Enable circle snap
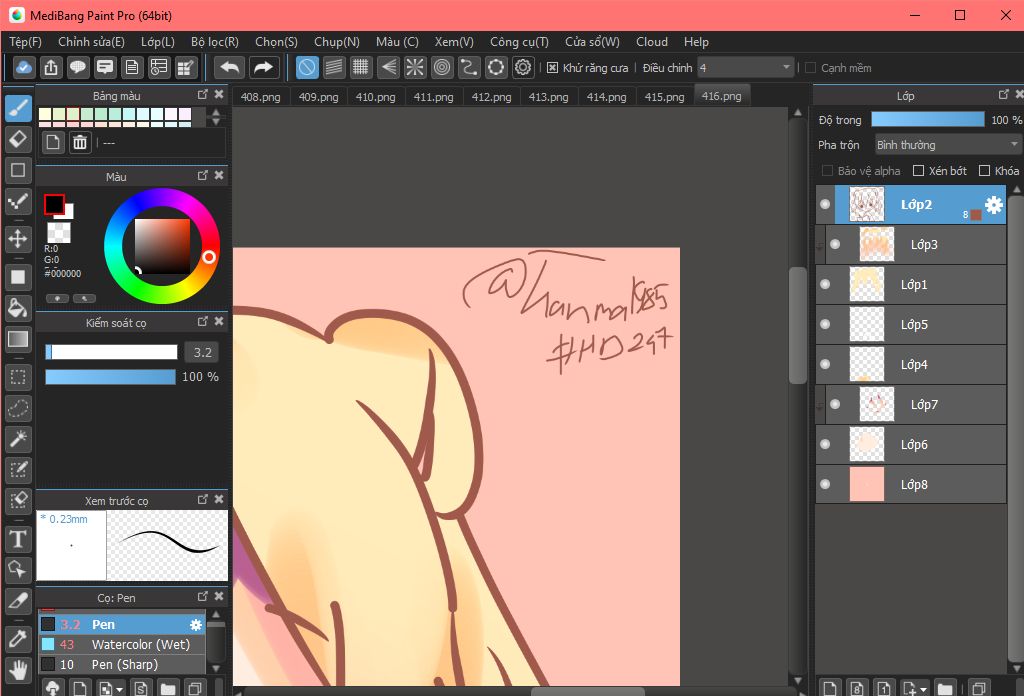Screen dimensions: 1024x696 coord(442,67)
